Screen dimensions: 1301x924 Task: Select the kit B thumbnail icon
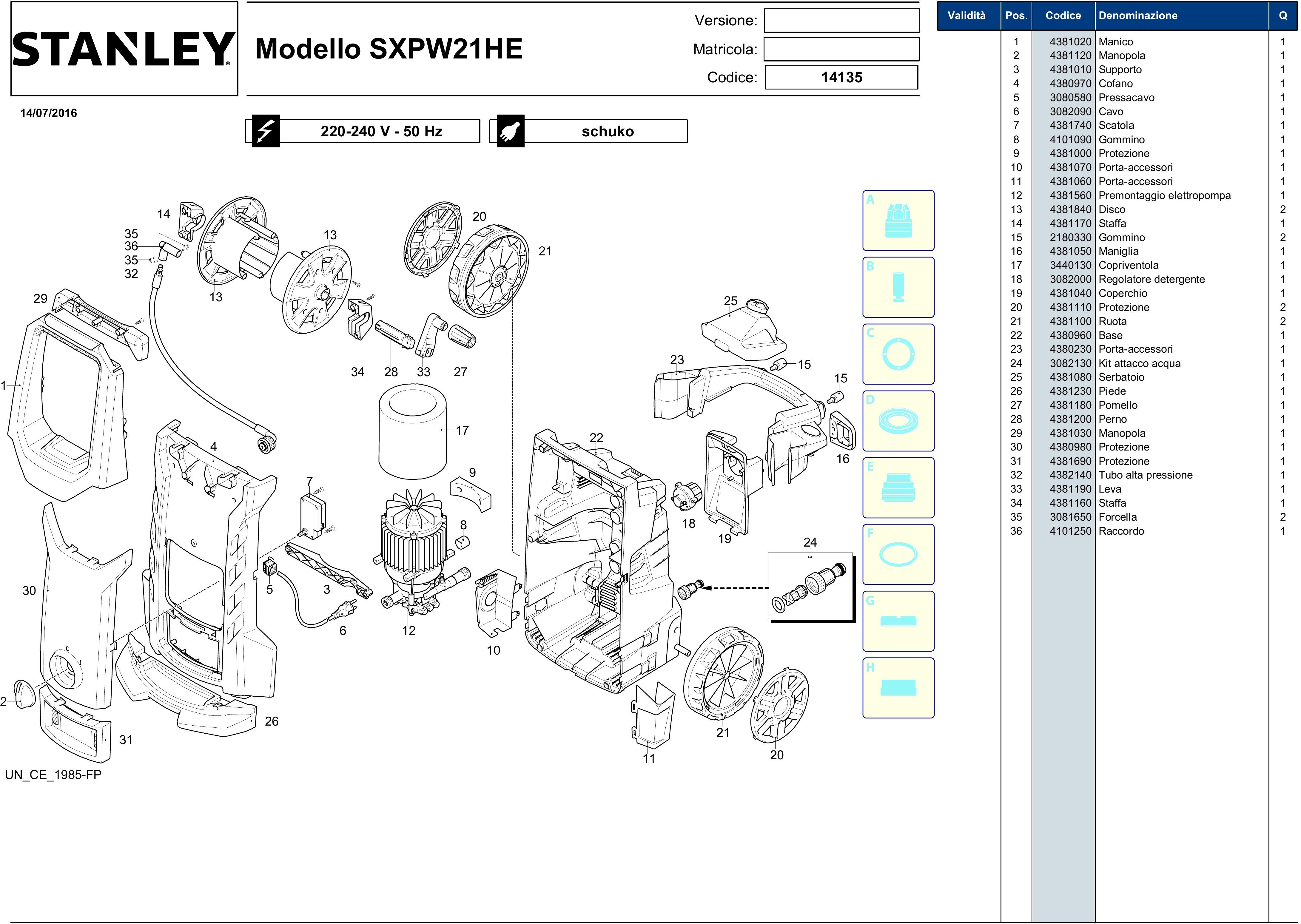coord(898,287)
